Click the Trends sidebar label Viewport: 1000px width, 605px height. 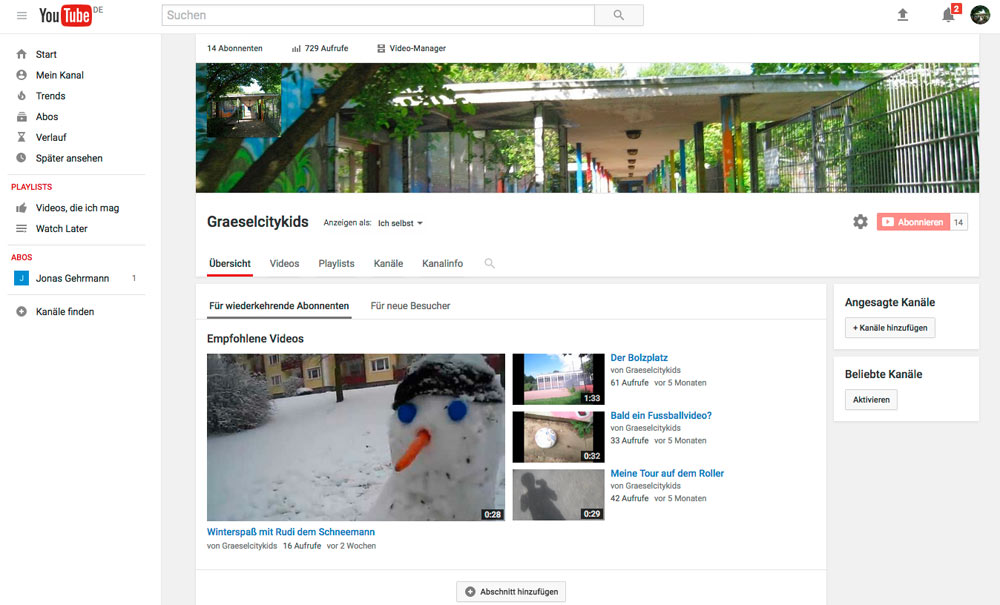pyautogui.click(x=50, y=96)
